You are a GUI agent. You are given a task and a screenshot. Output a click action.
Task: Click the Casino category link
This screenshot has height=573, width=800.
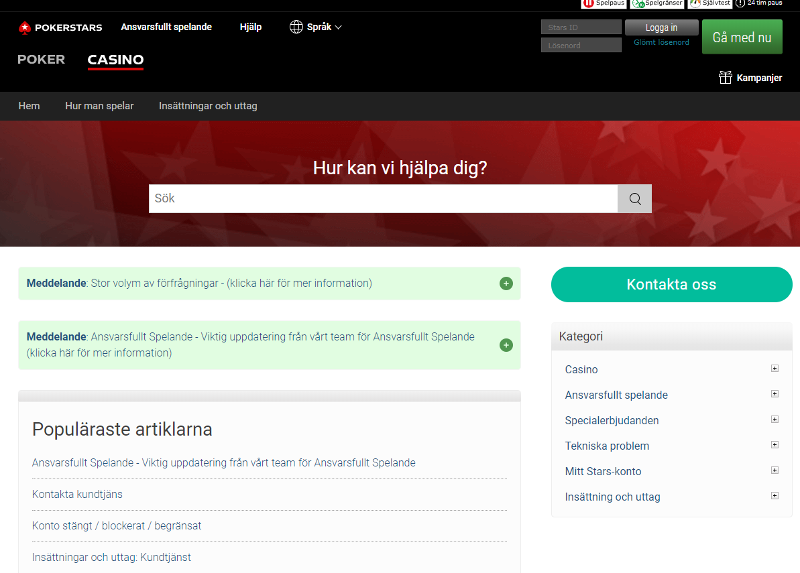[581, 369]
